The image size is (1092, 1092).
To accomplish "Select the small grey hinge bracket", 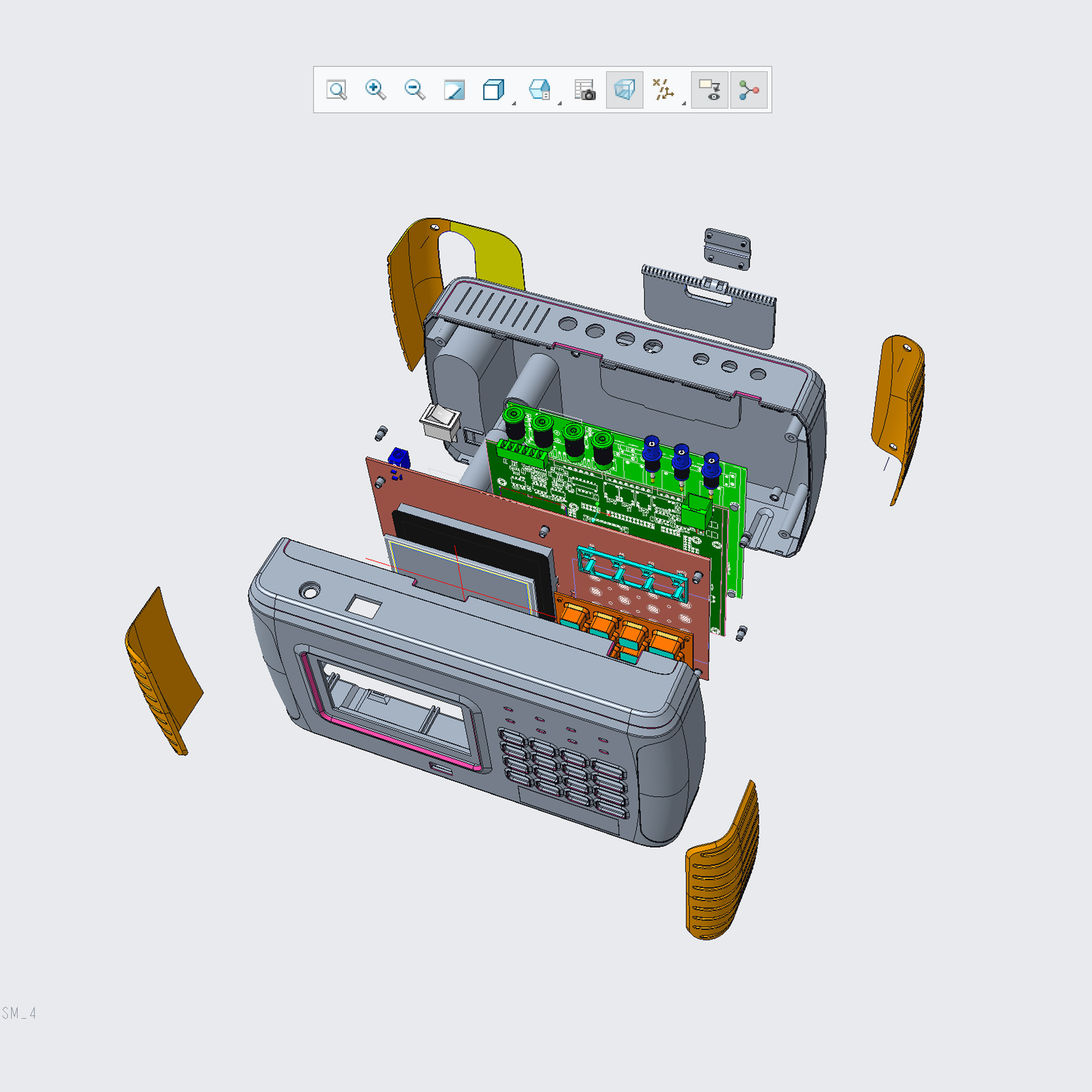I will 727,249.
